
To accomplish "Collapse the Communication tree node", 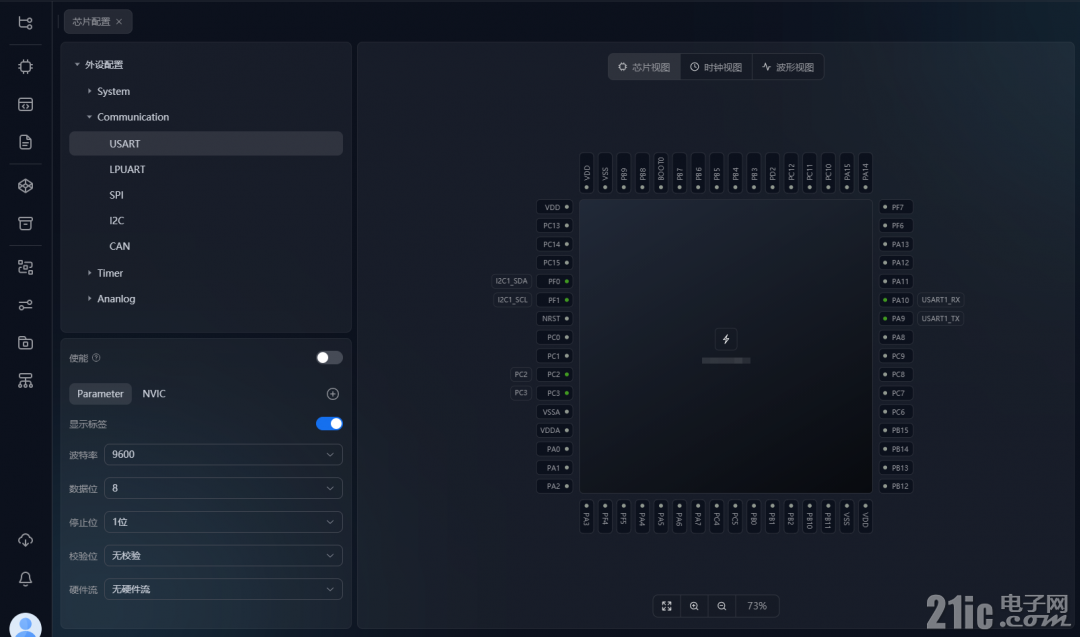I will [x=90, y=117].
